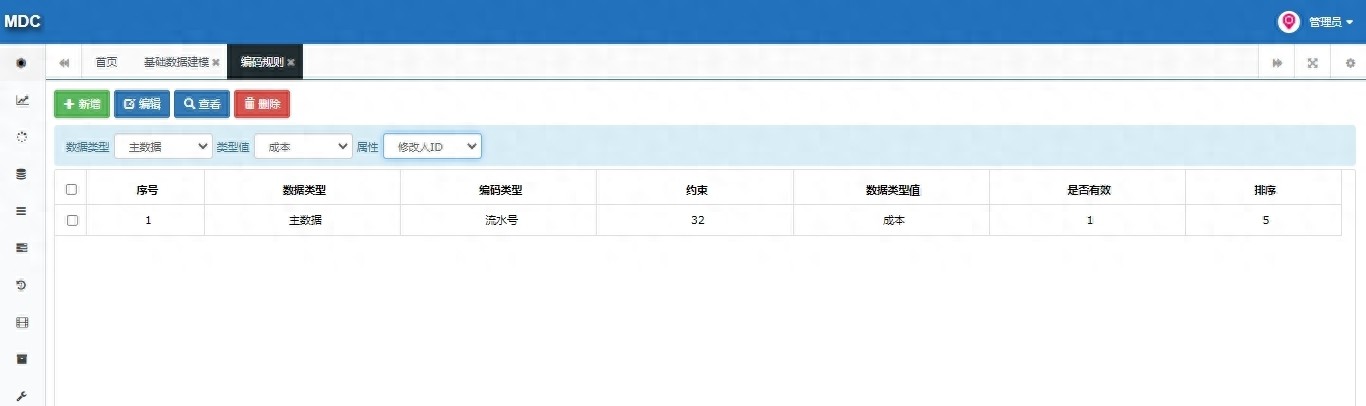Click the blue 编辑 button
This screenshot has height=406, width=1366.
(142, 104)
